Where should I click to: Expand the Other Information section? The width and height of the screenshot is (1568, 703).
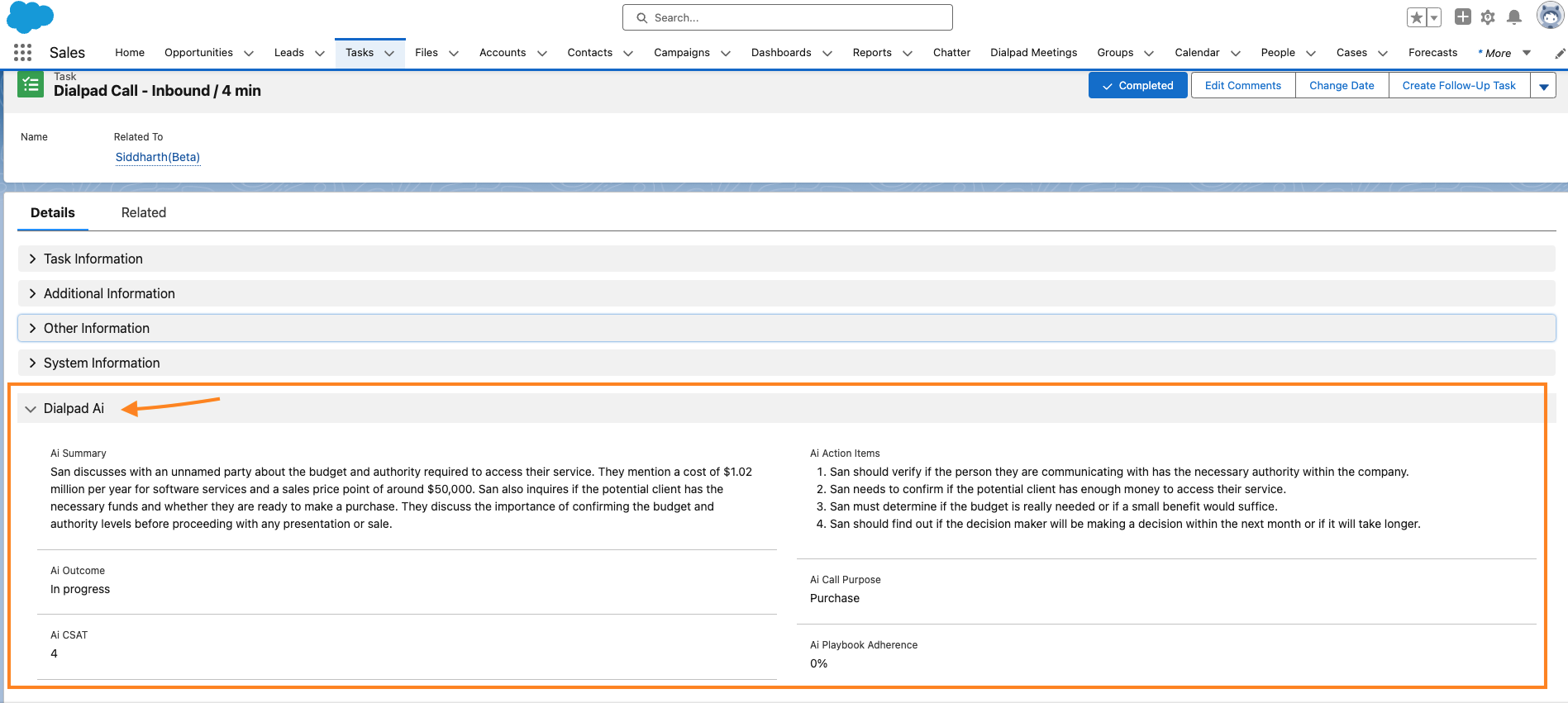coord(786,328)
